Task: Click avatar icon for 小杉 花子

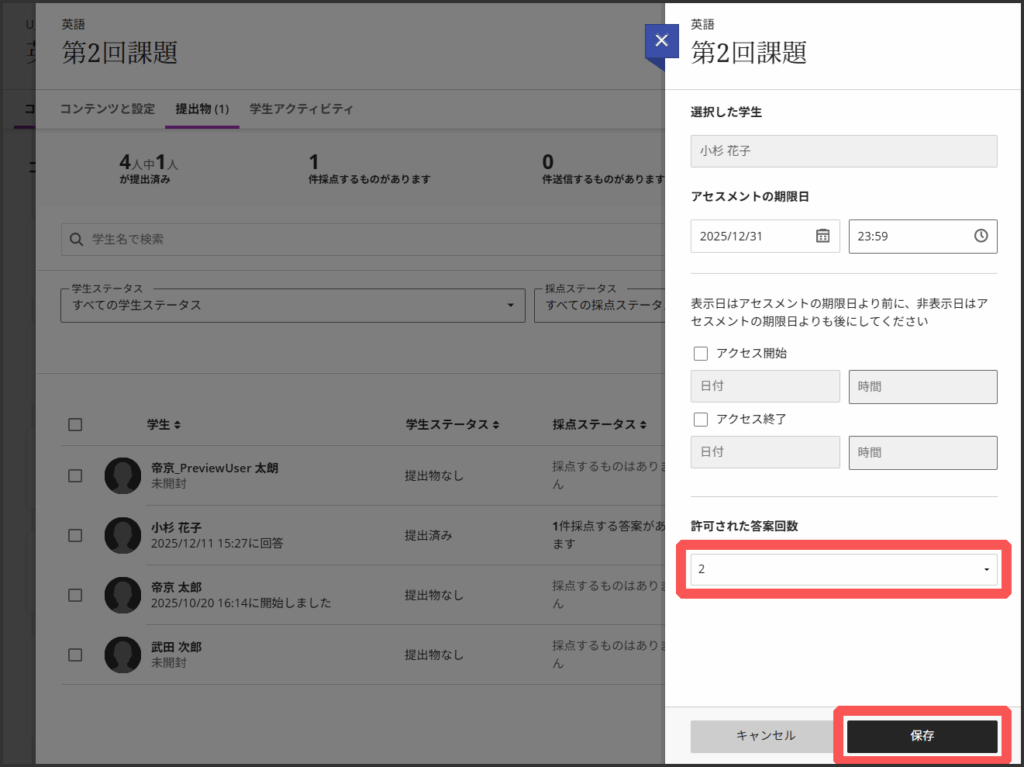Action: coord(123,535)
